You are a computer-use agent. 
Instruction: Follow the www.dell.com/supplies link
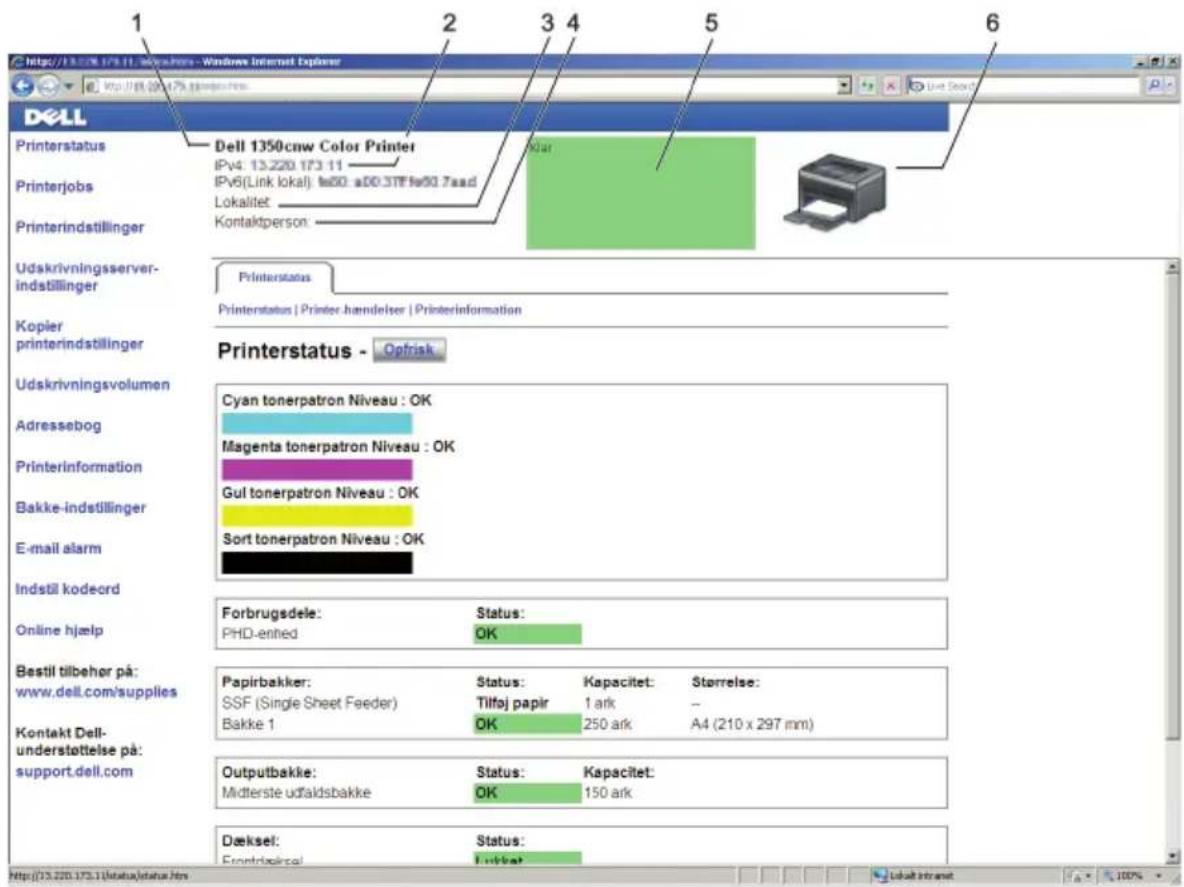click(96, 691)
